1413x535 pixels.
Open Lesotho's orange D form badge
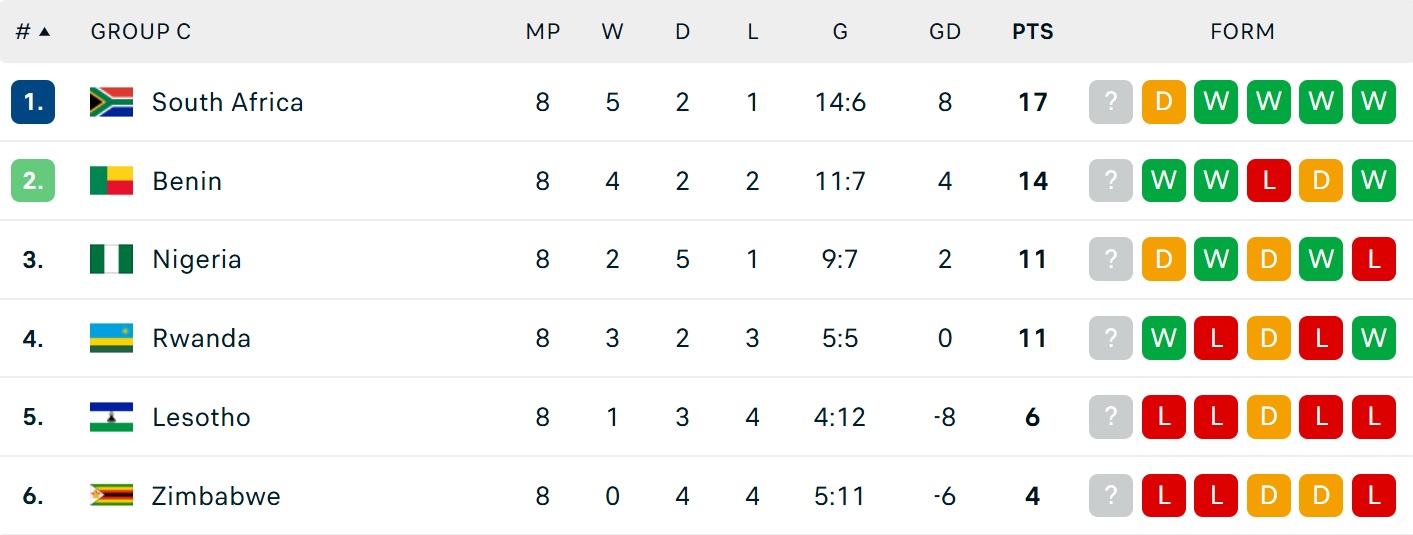pyautogui.click(x=1269, y=417)
